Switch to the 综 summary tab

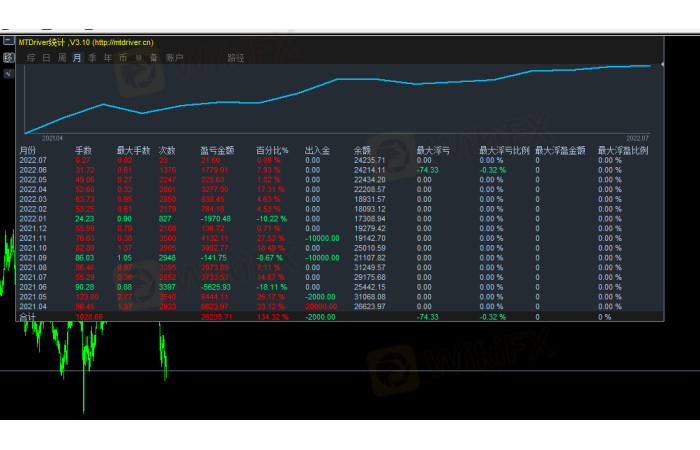31,58
